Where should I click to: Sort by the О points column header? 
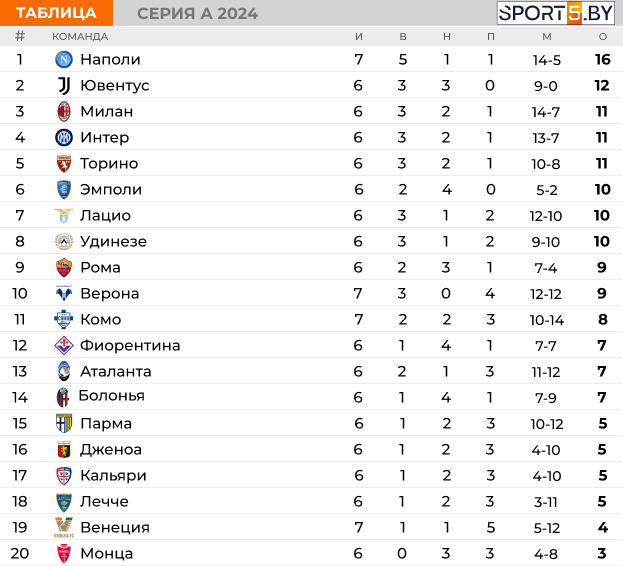click(x=603, y=37)
